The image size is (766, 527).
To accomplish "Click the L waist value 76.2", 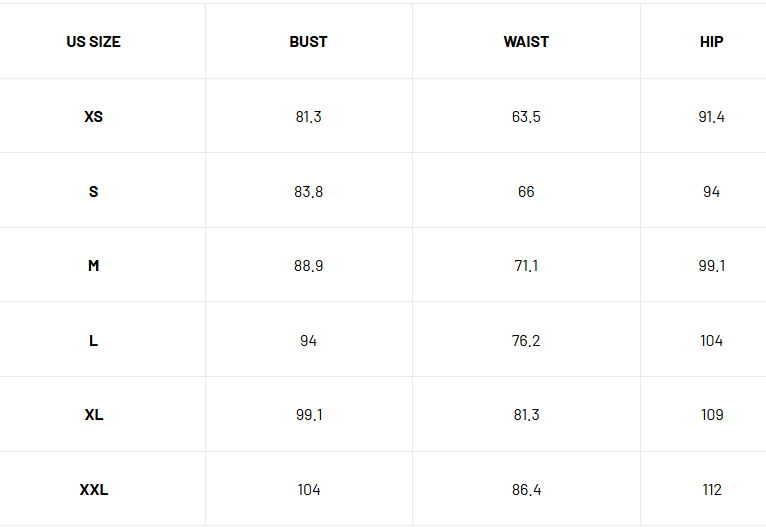I will point(526,340).
